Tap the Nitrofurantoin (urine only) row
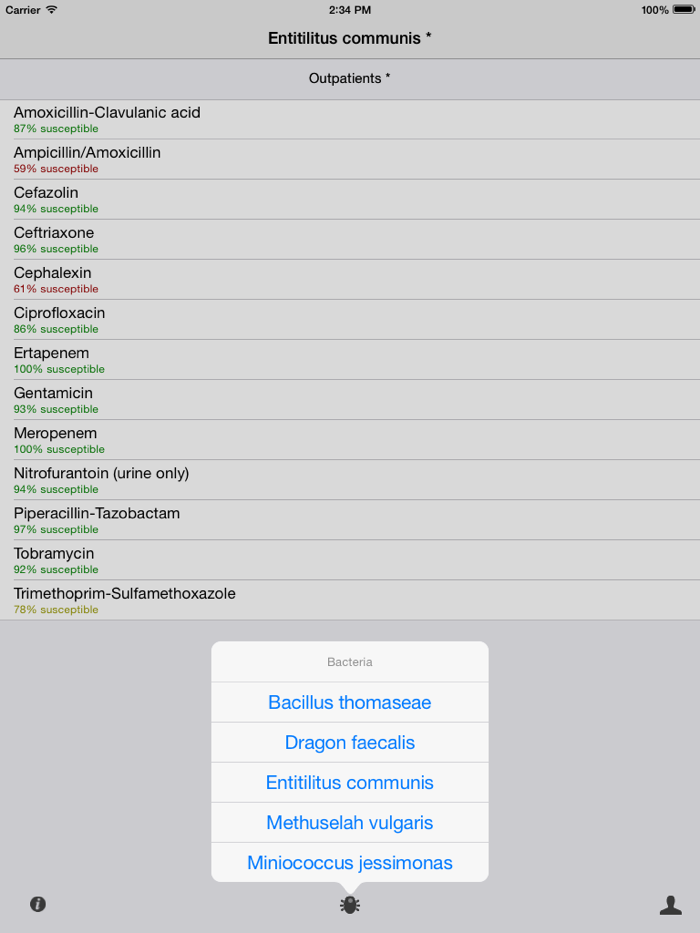 coord(350,480)
